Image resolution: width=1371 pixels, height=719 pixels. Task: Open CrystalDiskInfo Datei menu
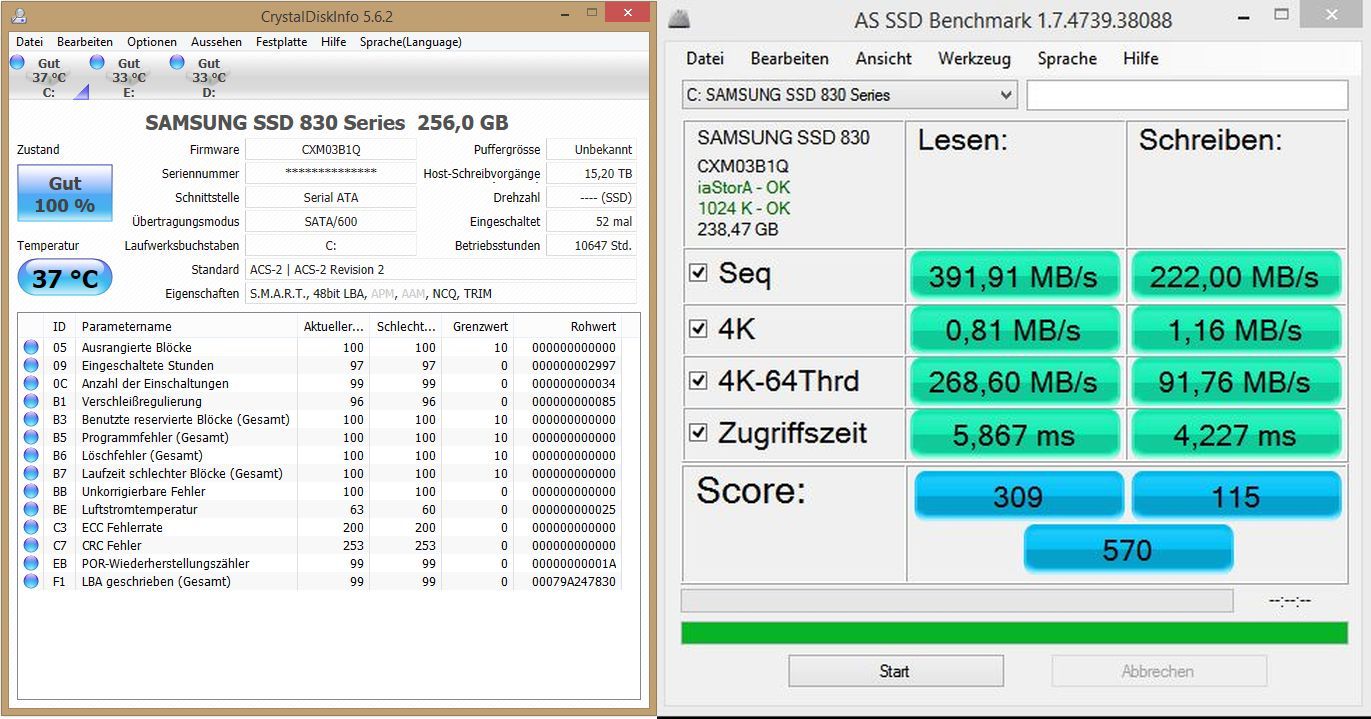[29, 42]
